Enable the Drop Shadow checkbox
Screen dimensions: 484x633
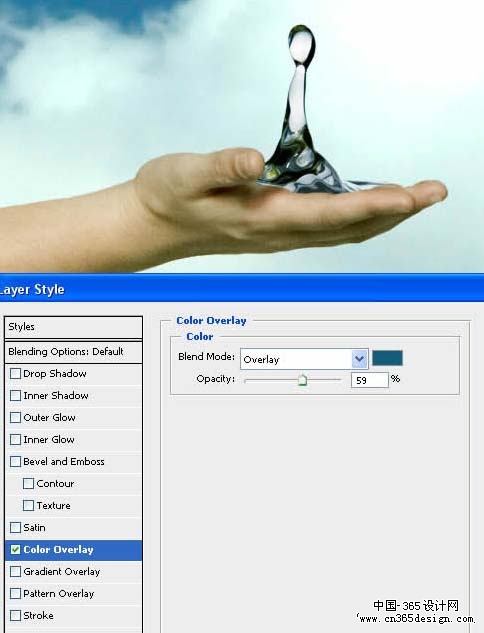pos(15,373)
